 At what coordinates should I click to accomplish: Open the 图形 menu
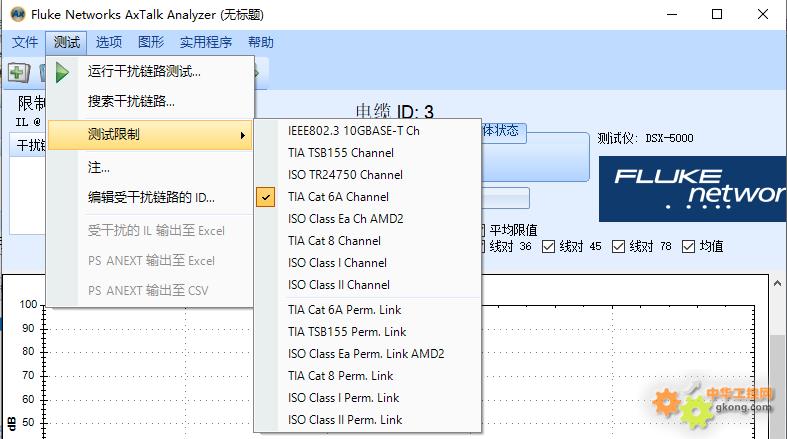[x=151, y=42]
